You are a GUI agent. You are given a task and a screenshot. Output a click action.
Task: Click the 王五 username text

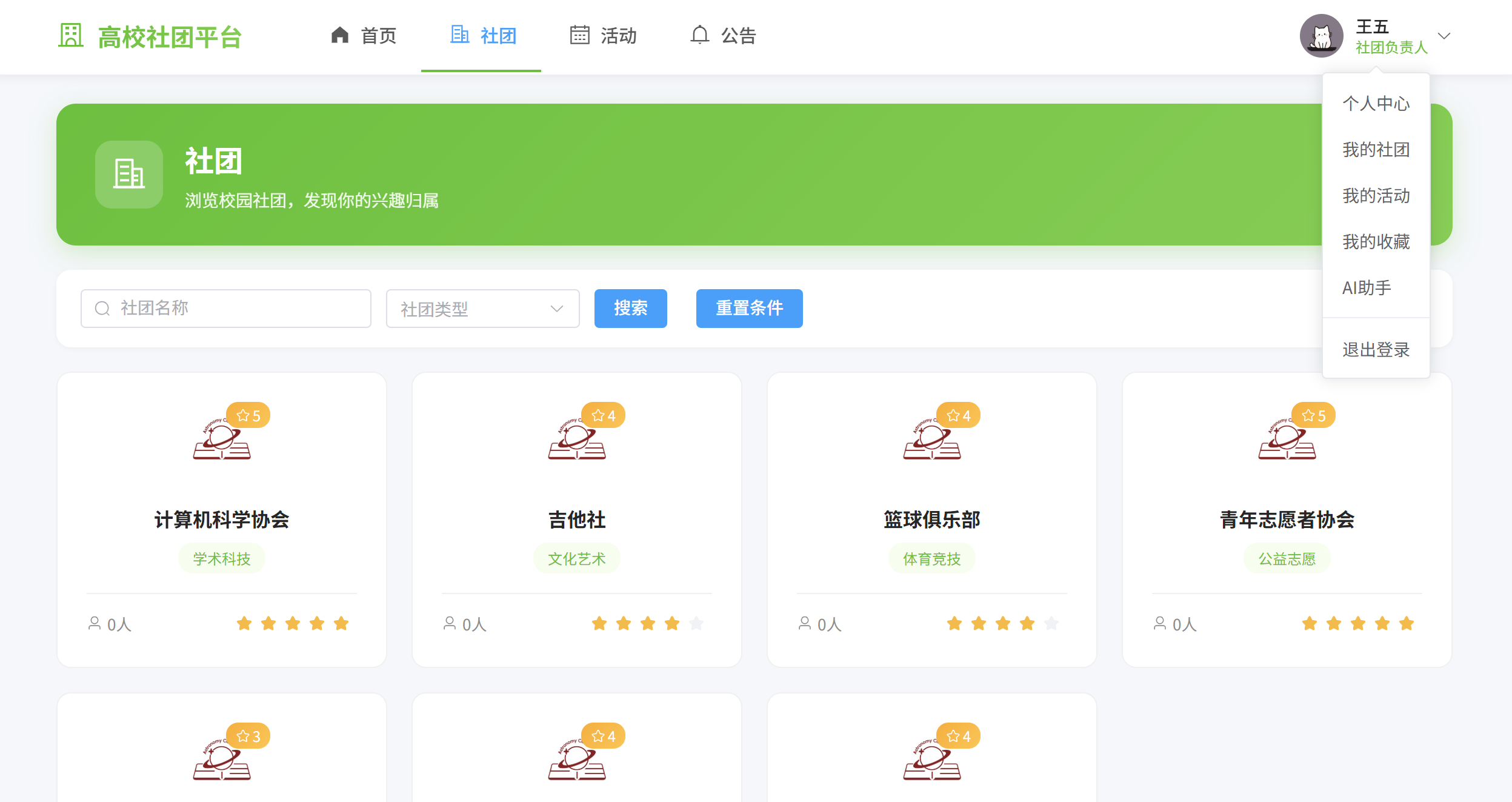coord(1372,26)
